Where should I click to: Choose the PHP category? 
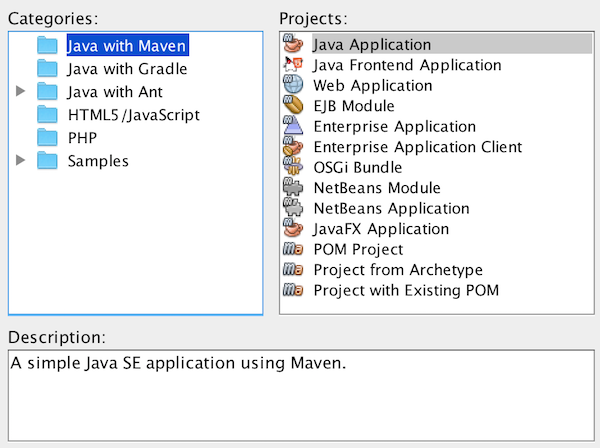pyautogui.click(x=82, y=138)
